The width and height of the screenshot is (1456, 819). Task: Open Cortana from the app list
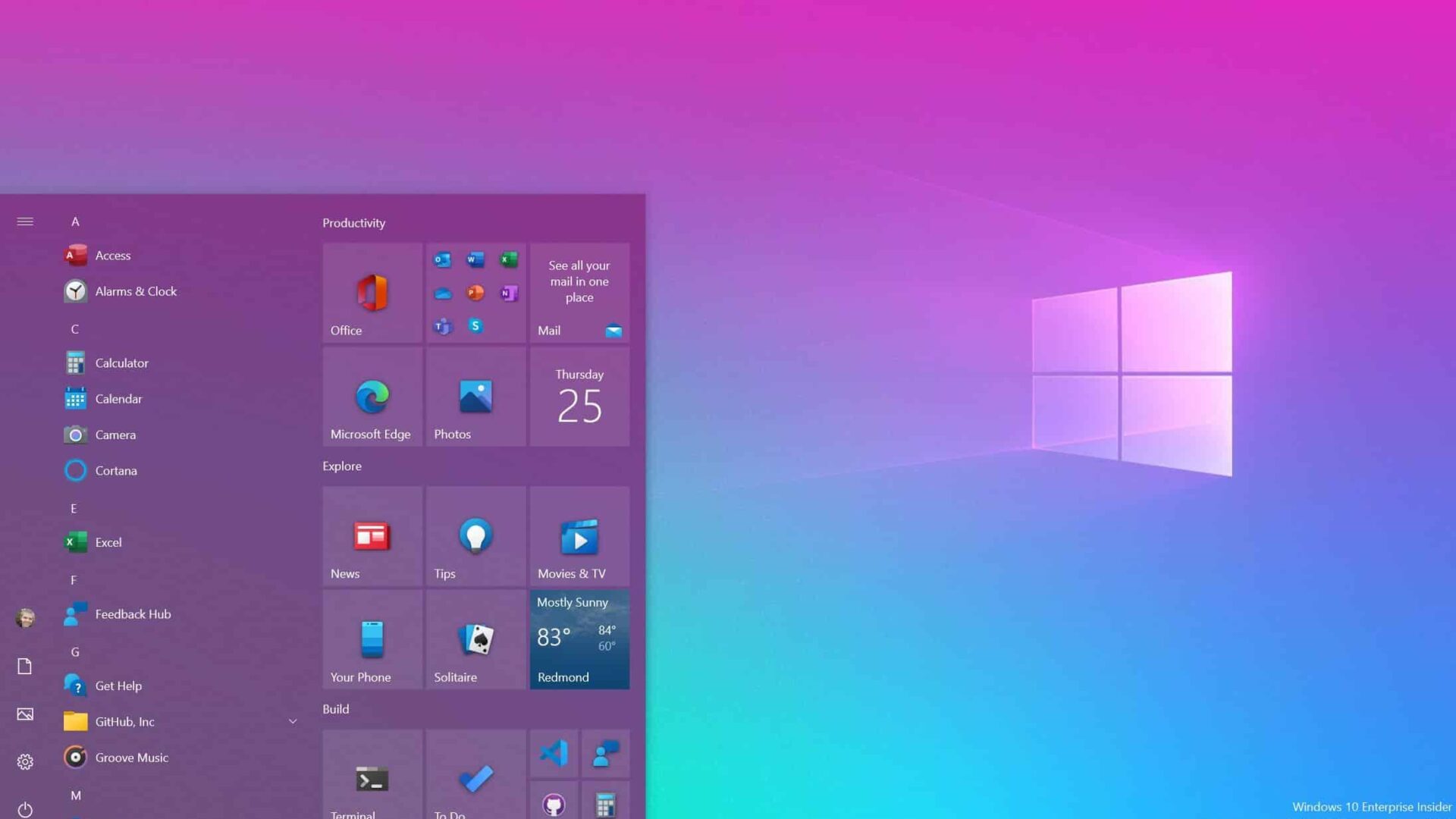tap(180, 471)
